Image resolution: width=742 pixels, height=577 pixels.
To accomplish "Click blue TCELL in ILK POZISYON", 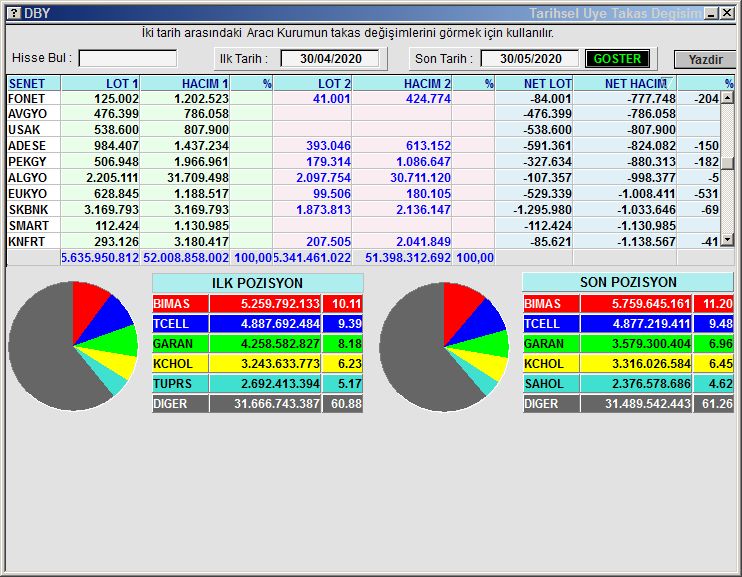I will click(x=180, y=324).
